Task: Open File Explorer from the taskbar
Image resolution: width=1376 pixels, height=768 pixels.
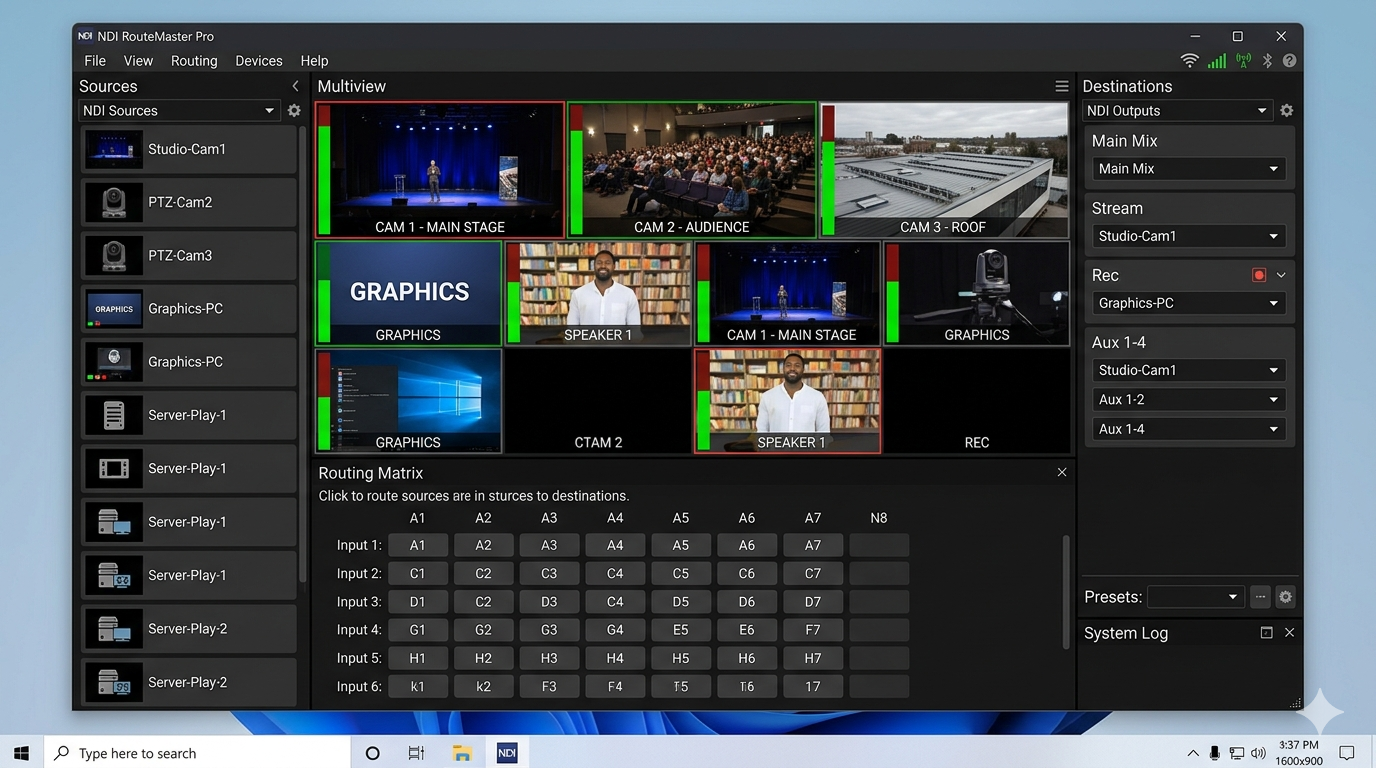Action: [x=461, y=753]
